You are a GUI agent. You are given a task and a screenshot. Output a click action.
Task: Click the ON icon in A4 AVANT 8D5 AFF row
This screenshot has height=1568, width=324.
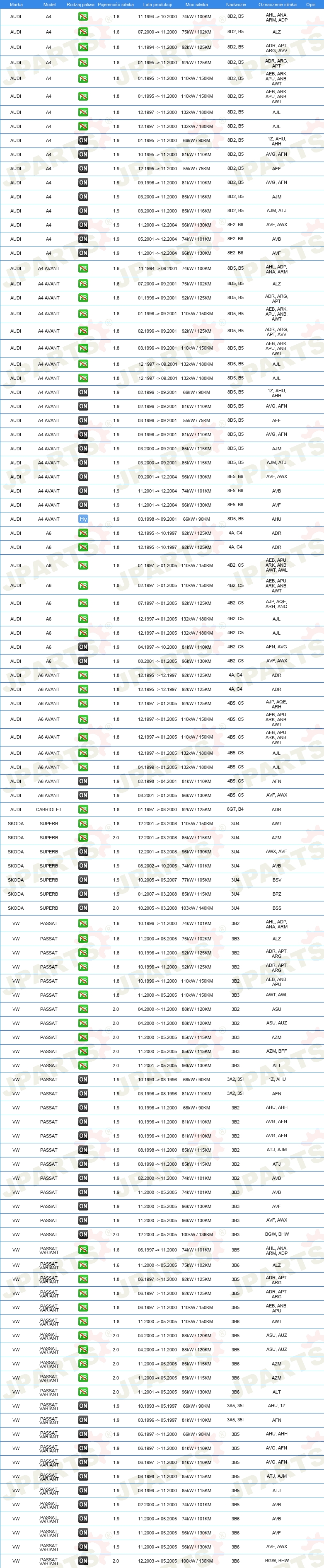click(83, 420)
